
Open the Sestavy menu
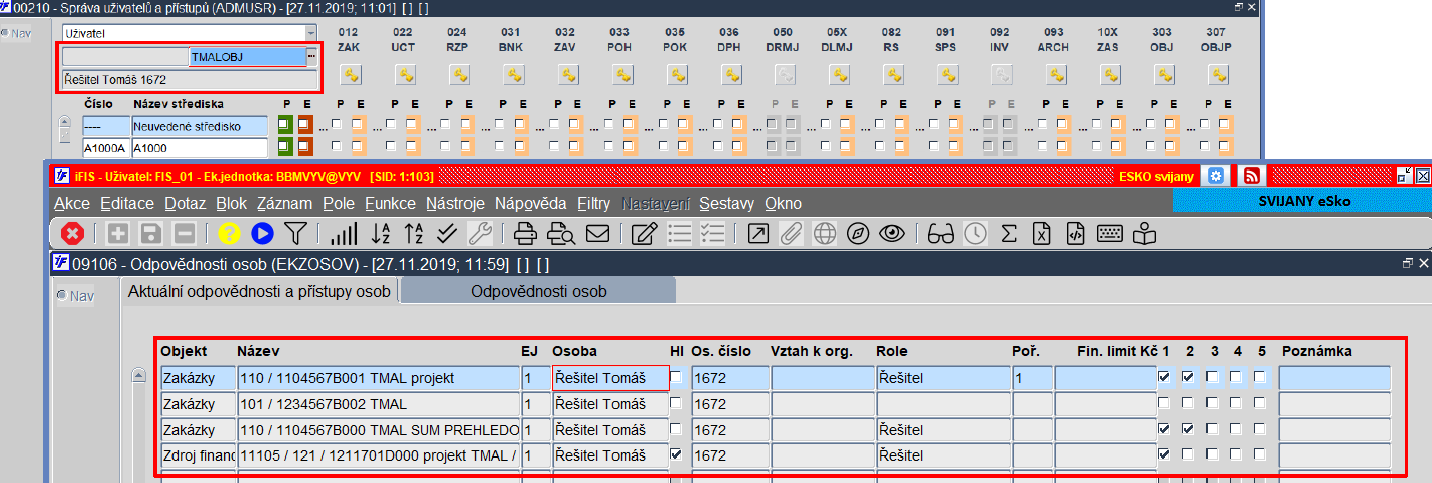[726, 203]
